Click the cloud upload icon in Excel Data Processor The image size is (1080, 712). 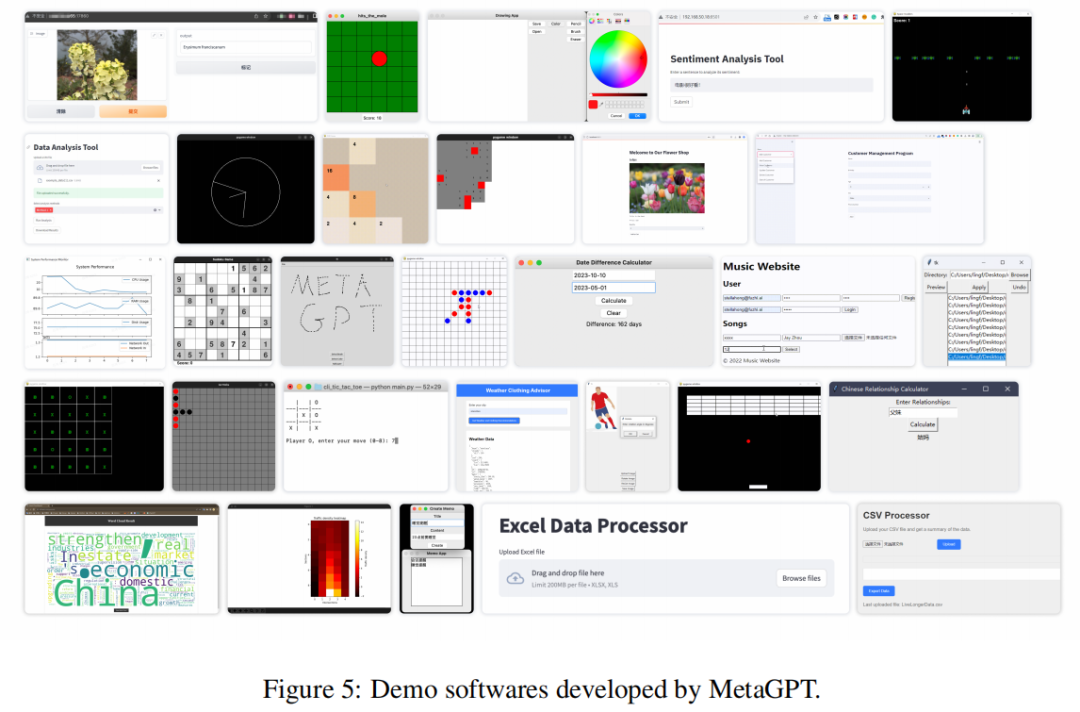[515, 578]
